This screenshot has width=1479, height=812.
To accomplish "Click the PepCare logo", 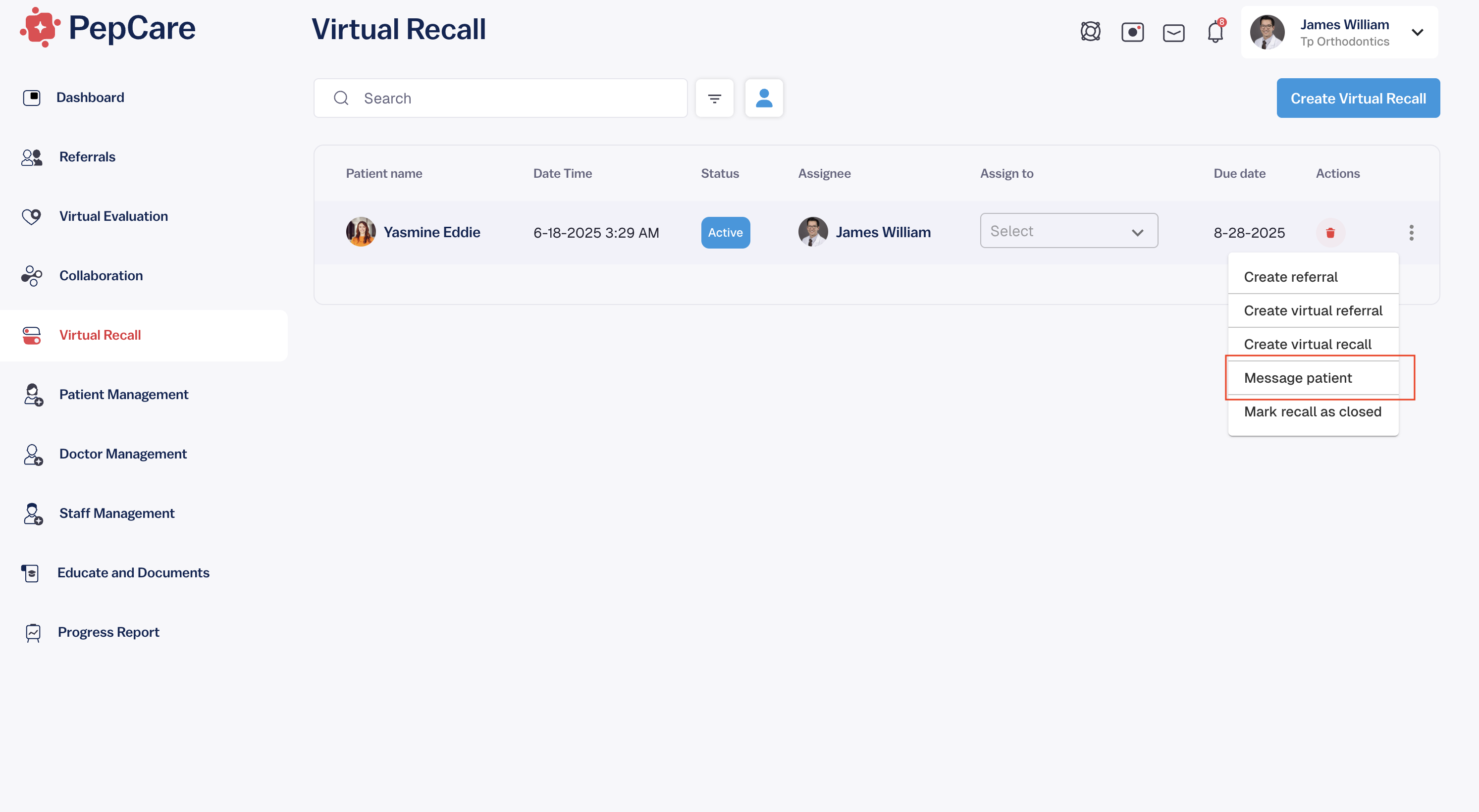I will (x=108, y=28).
